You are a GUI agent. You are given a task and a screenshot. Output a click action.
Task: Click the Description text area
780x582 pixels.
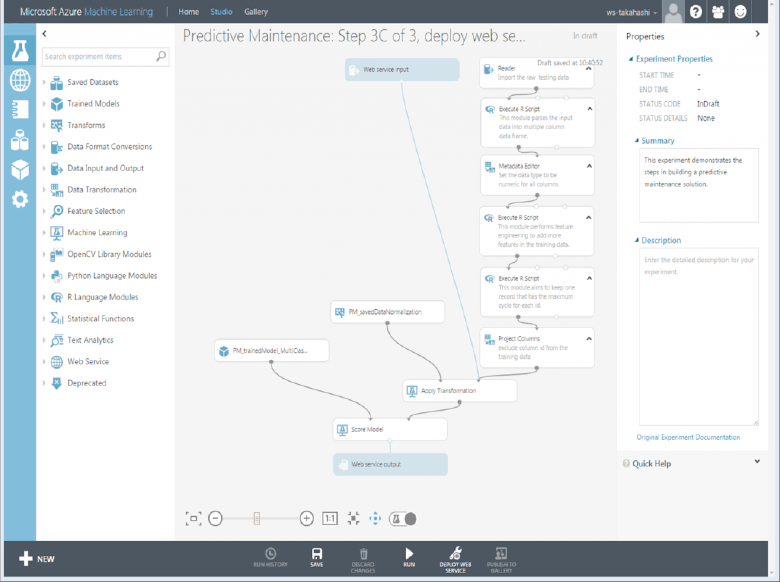tap(698, 337)
